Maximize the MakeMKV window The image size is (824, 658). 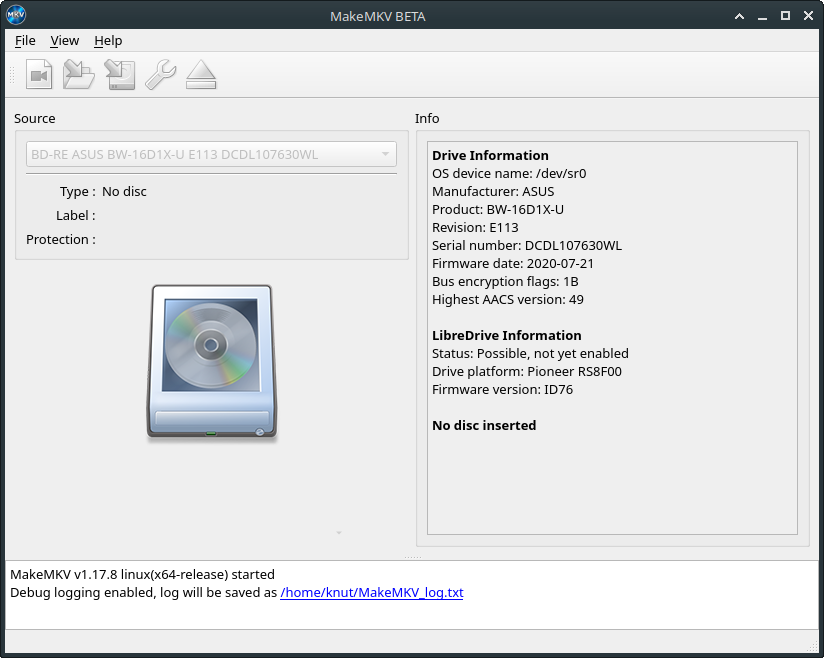pos(785,15)
